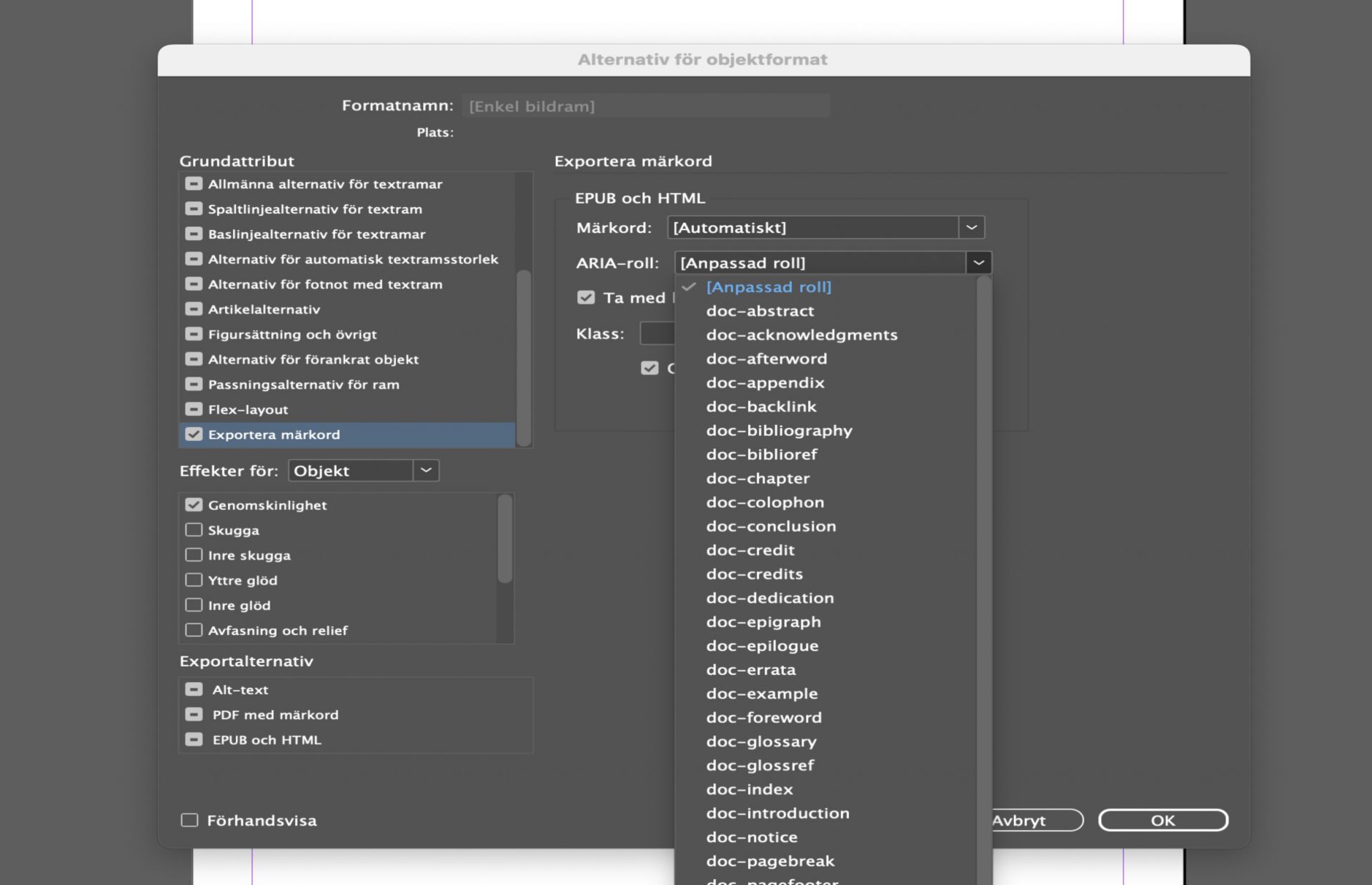Screen dimensions: 1372x885
Task: Choose doc-chapter from the role list
Action: pyautogui.click(x=757, y=478)
